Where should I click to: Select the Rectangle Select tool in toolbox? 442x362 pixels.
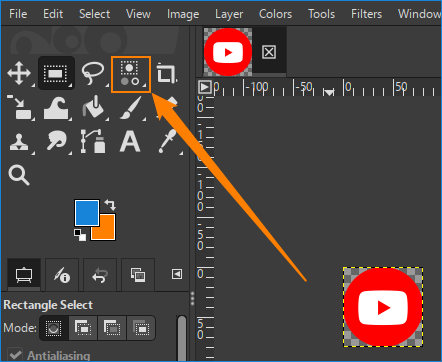(56, 73)
